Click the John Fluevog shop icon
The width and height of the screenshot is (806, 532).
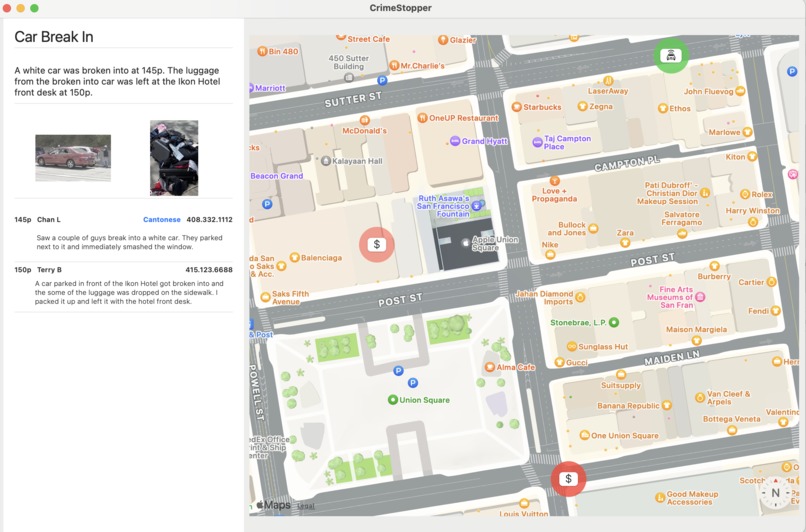pyautogui.click(x=740, y=91)
